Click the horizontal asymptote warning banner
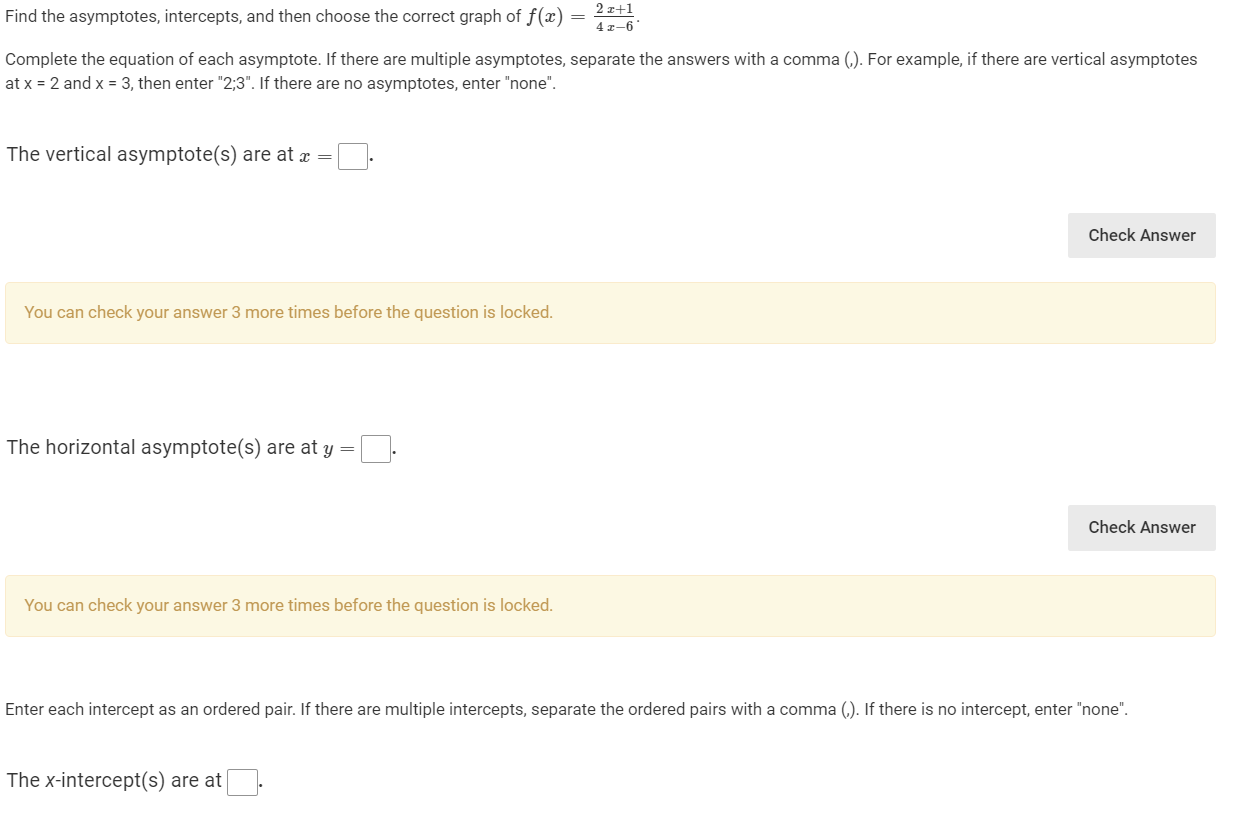 (x=609, y=605)
